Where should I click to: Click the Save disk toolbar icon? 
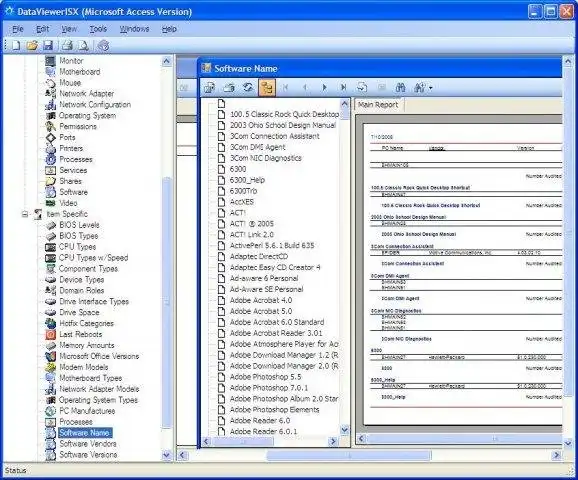point(48,45)
